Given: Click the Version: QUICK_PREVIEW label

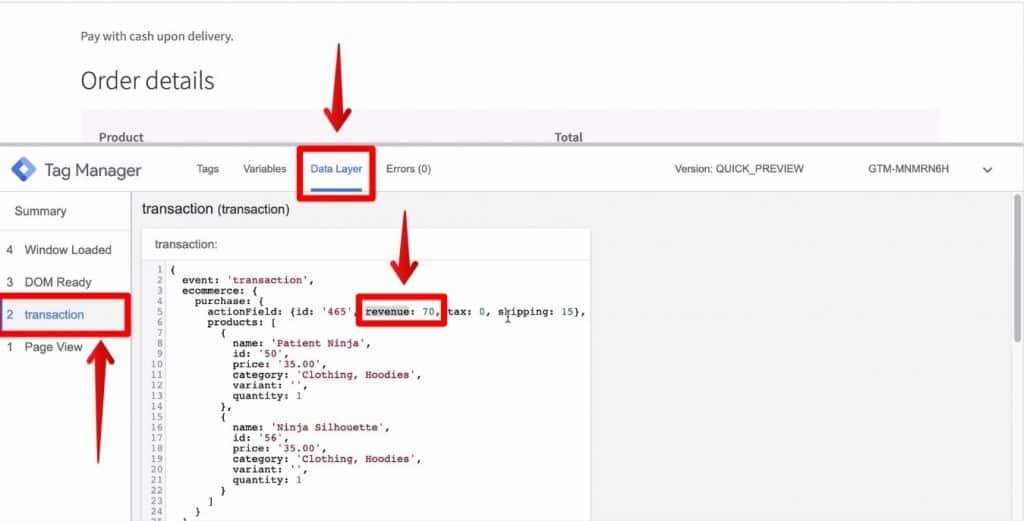Looking at the screenshot, I should coord(739,168).
